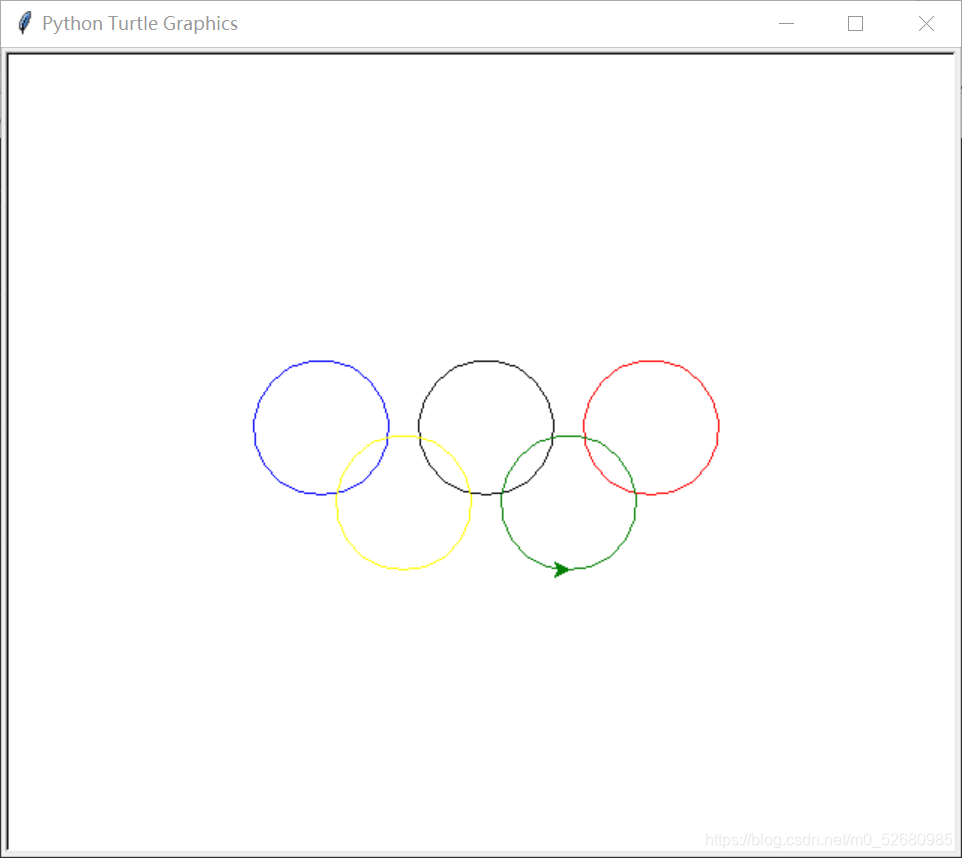
Task: Maximize the Python Turtle Graphics window
Action: click(x=855, y=23)
